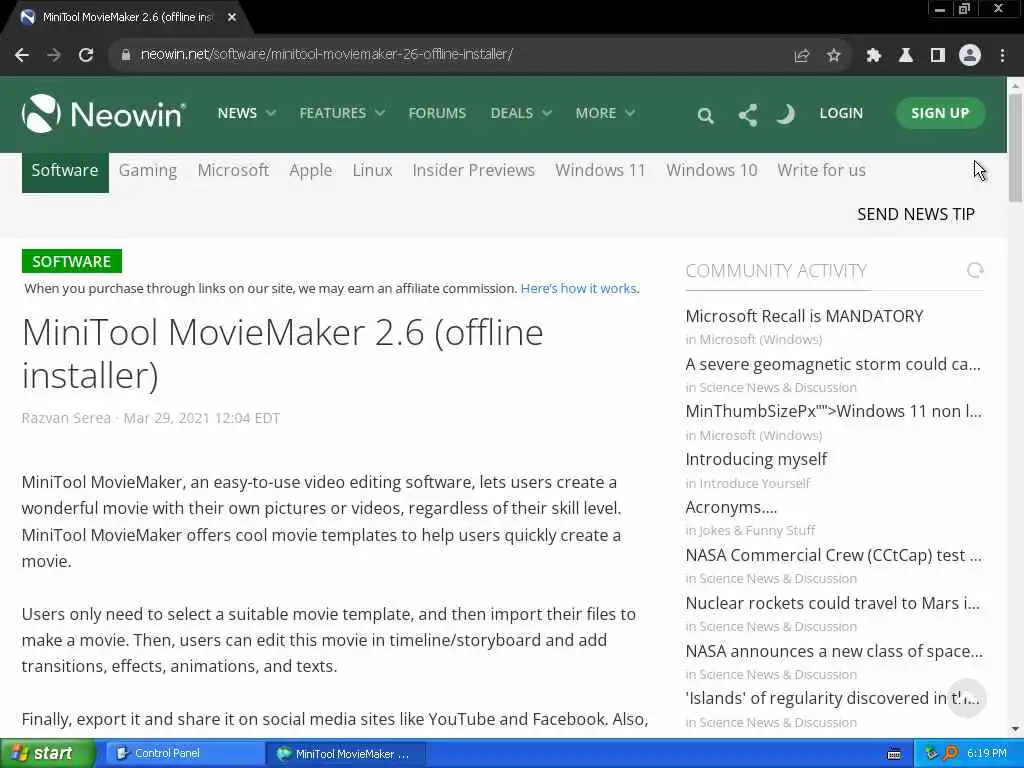Close the MiniTool MovieMaker browser tab
Viewport: 1024px width, 768px height.
pyautogui.click(x=232, y=17)
